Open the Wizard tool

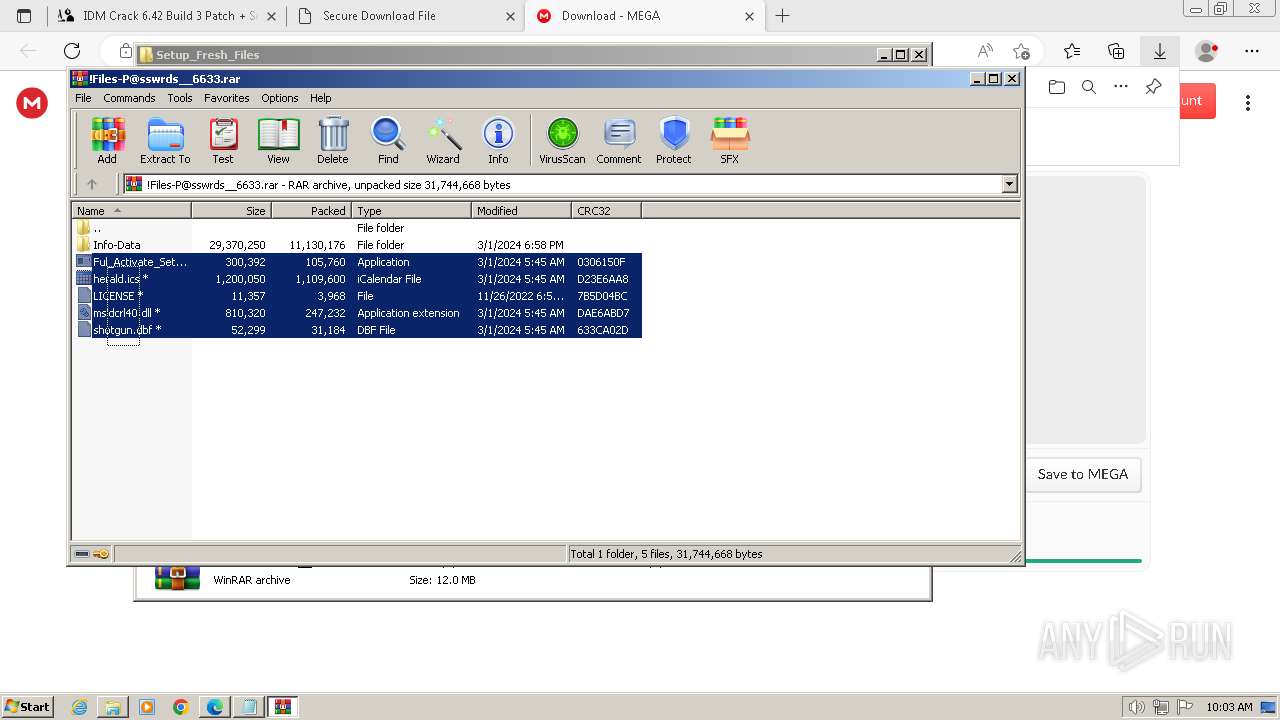pos(443,141)
